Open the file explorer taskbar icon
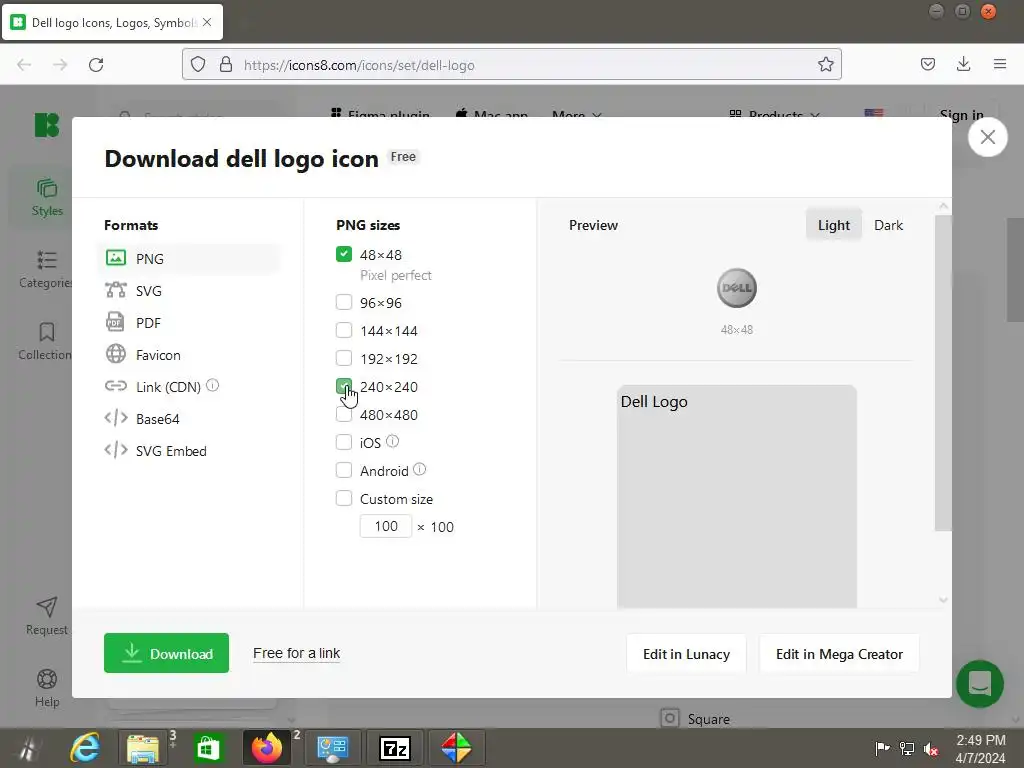The height and width of the screenshot is (768, 1024). pos(143,748)
